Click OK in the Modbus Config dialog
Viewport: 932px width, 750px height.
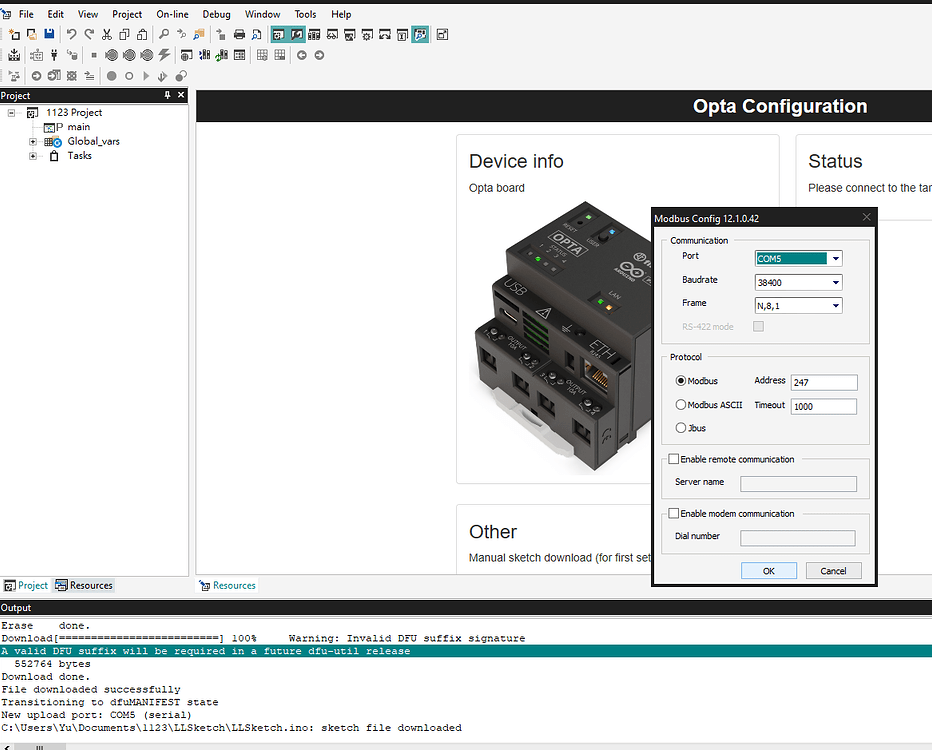(769, 571)
